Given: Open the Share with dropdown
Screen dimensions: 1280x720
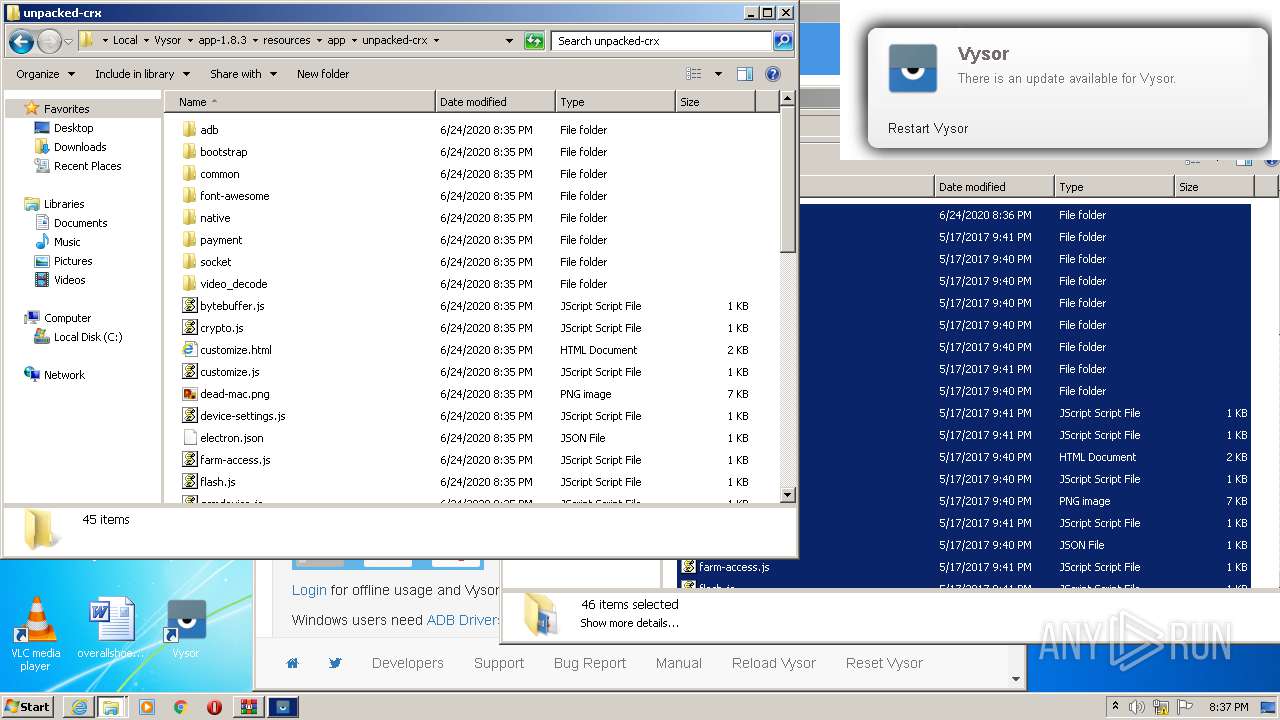Looking at the screenshot, I should (x=242, y=74).
